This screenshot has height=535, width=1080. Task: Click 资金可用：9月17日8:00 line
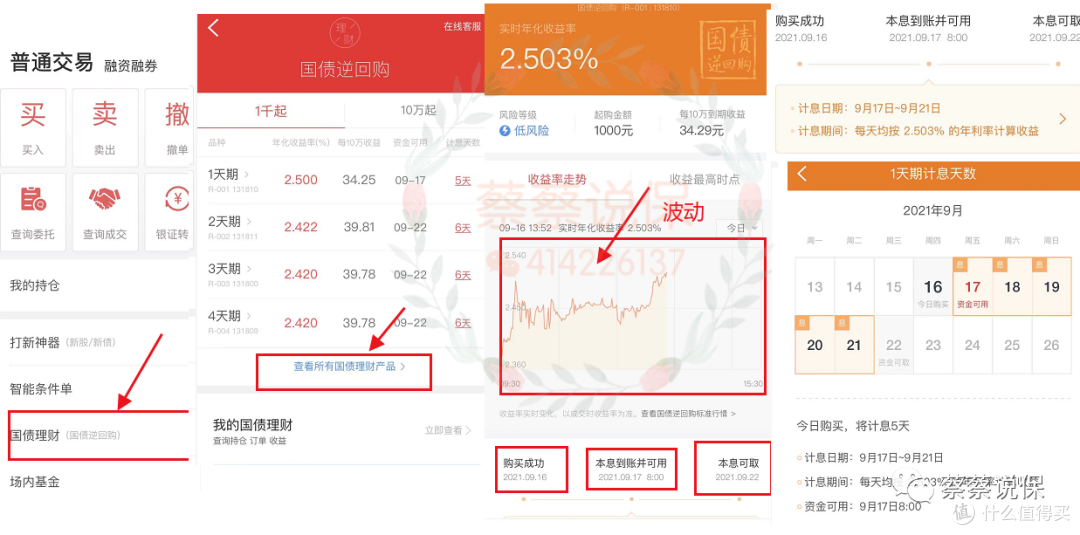859,506
